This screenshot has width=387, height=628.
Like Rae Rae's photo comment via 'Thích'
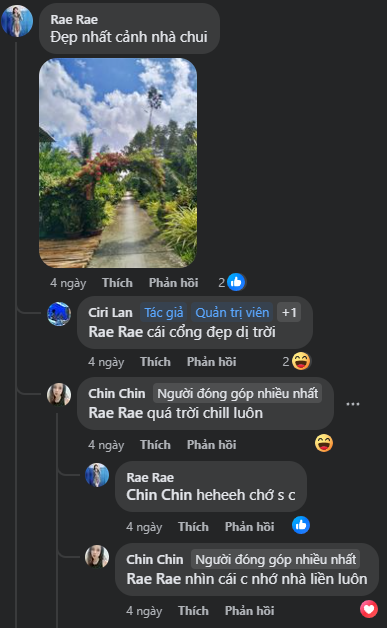(117, 283)
